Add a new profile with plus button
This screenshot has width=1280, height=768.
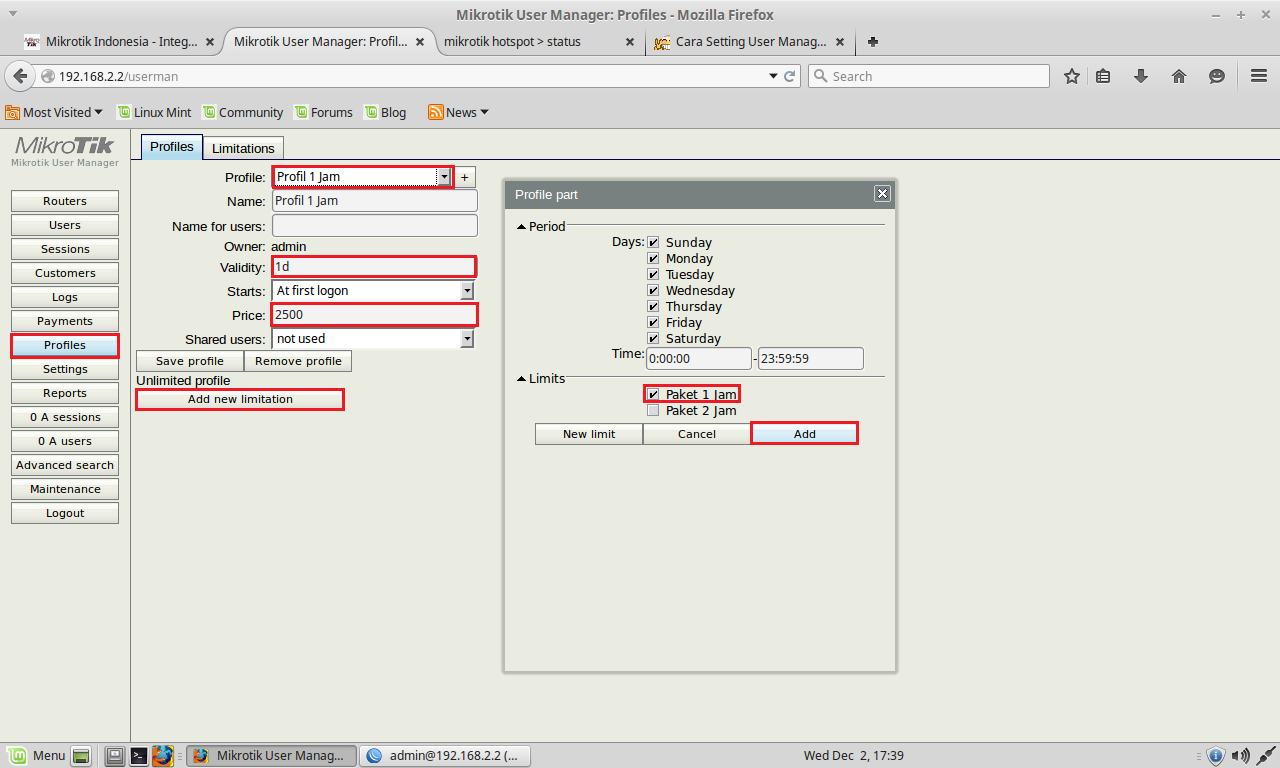pos(465,178)
